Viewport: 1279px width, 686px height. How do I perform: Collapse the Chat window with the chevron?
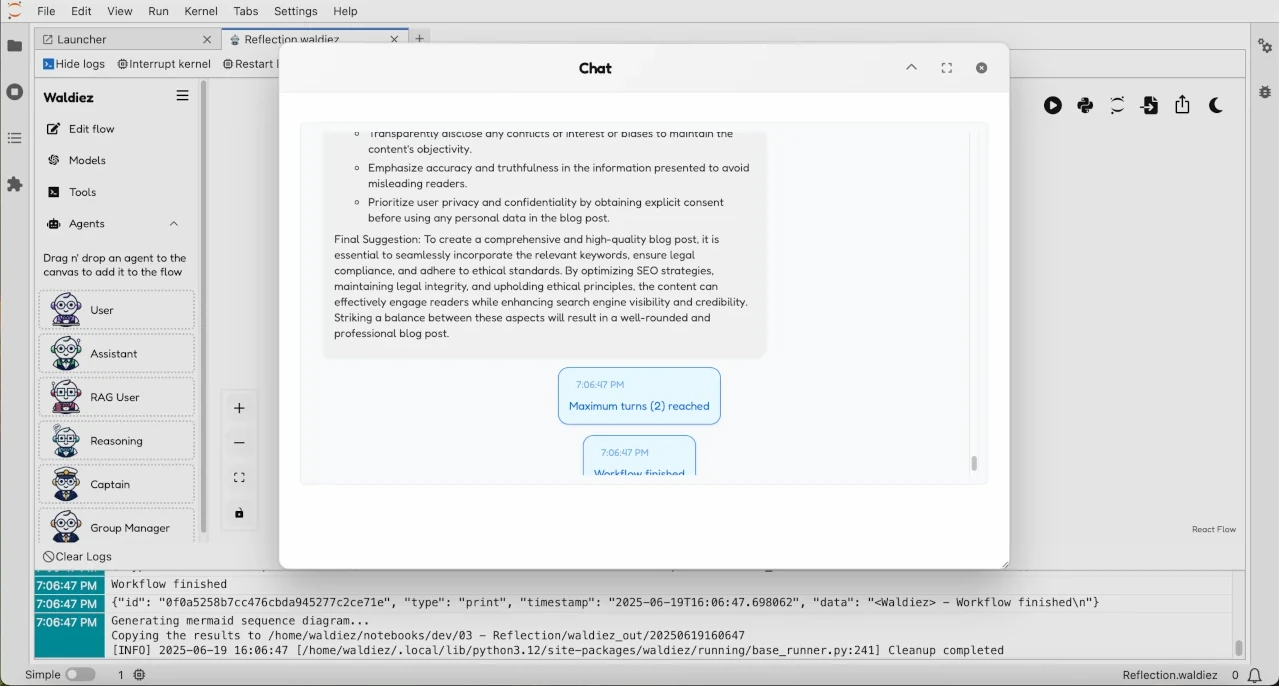(911, 67)
